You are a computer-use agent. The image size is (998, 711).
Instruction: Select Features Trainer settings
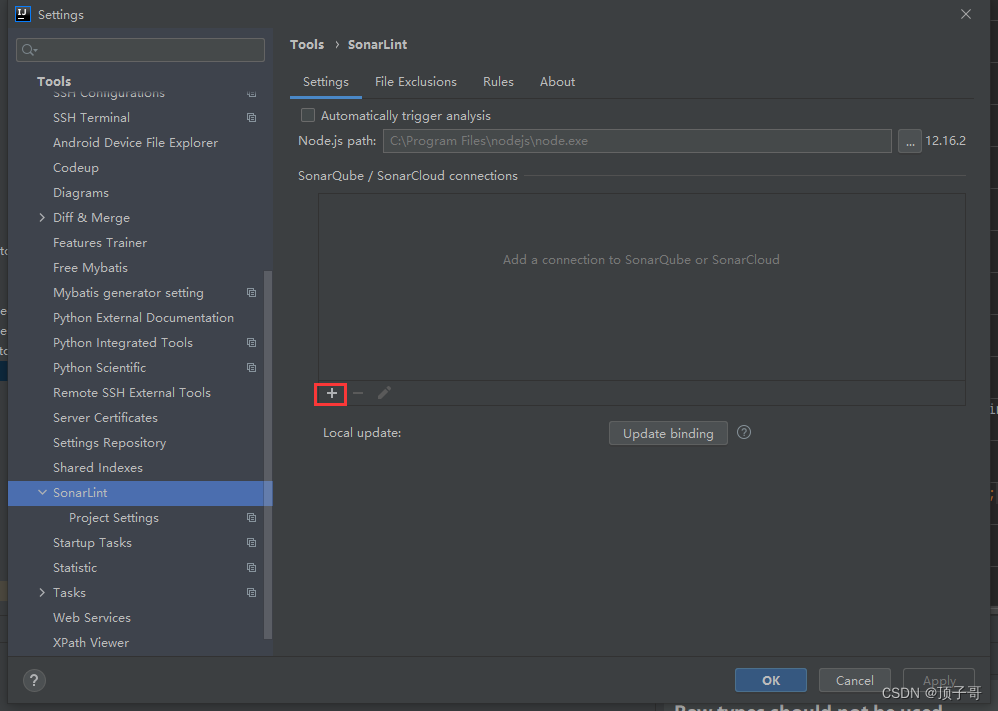click(x=100, y=243)
